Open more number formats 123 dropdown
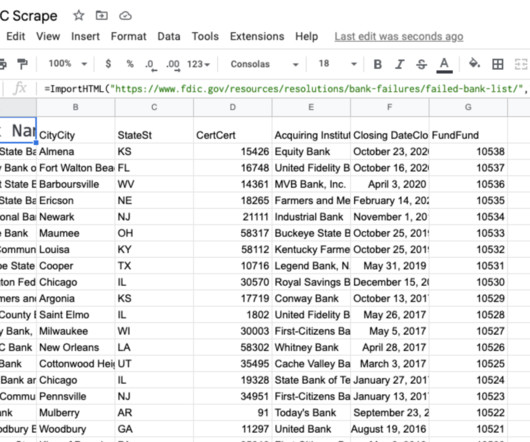Screen dimensions: 530x442 coord(198,64)
